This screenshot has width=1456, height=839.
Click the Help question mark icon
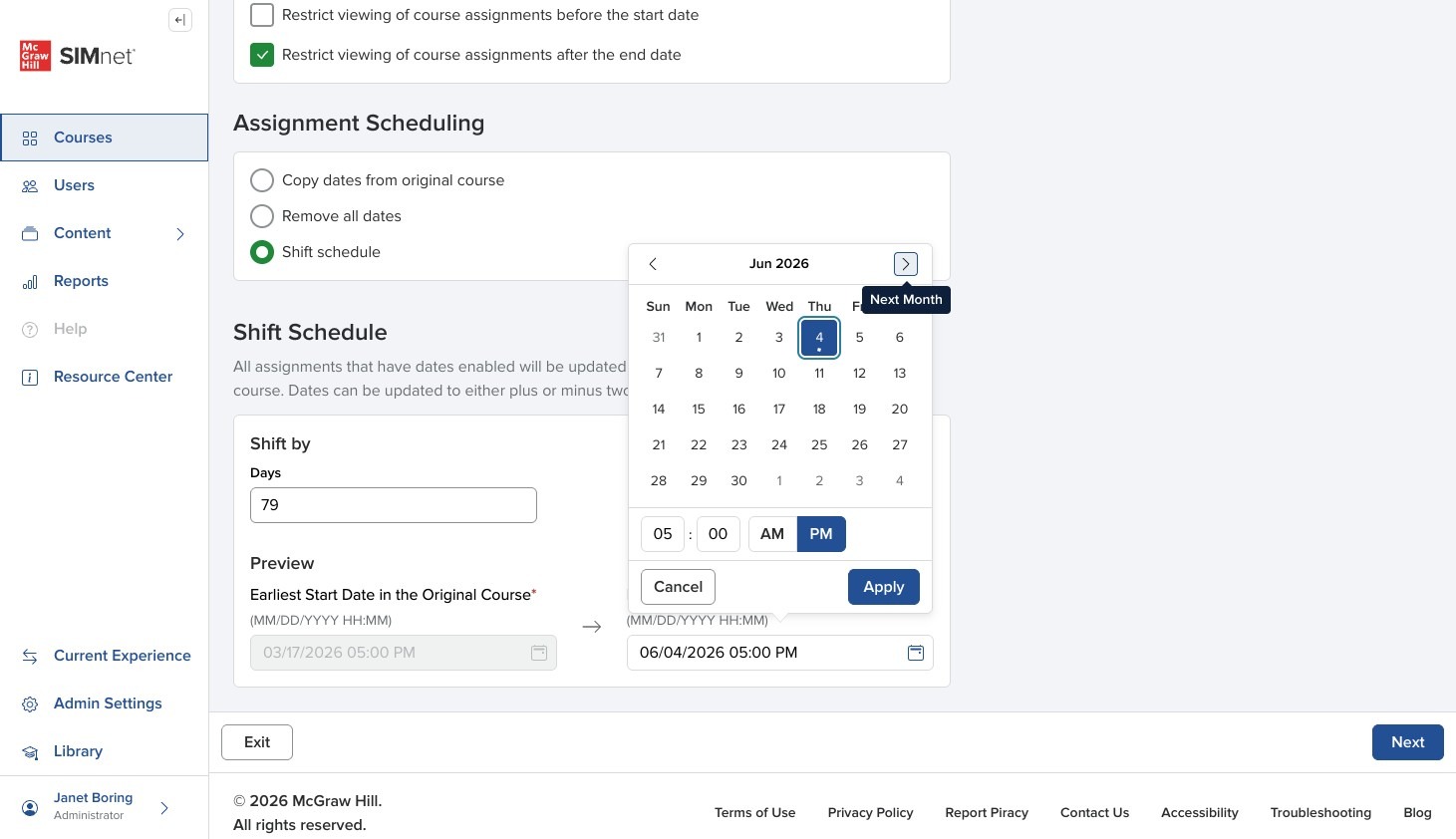30,329
